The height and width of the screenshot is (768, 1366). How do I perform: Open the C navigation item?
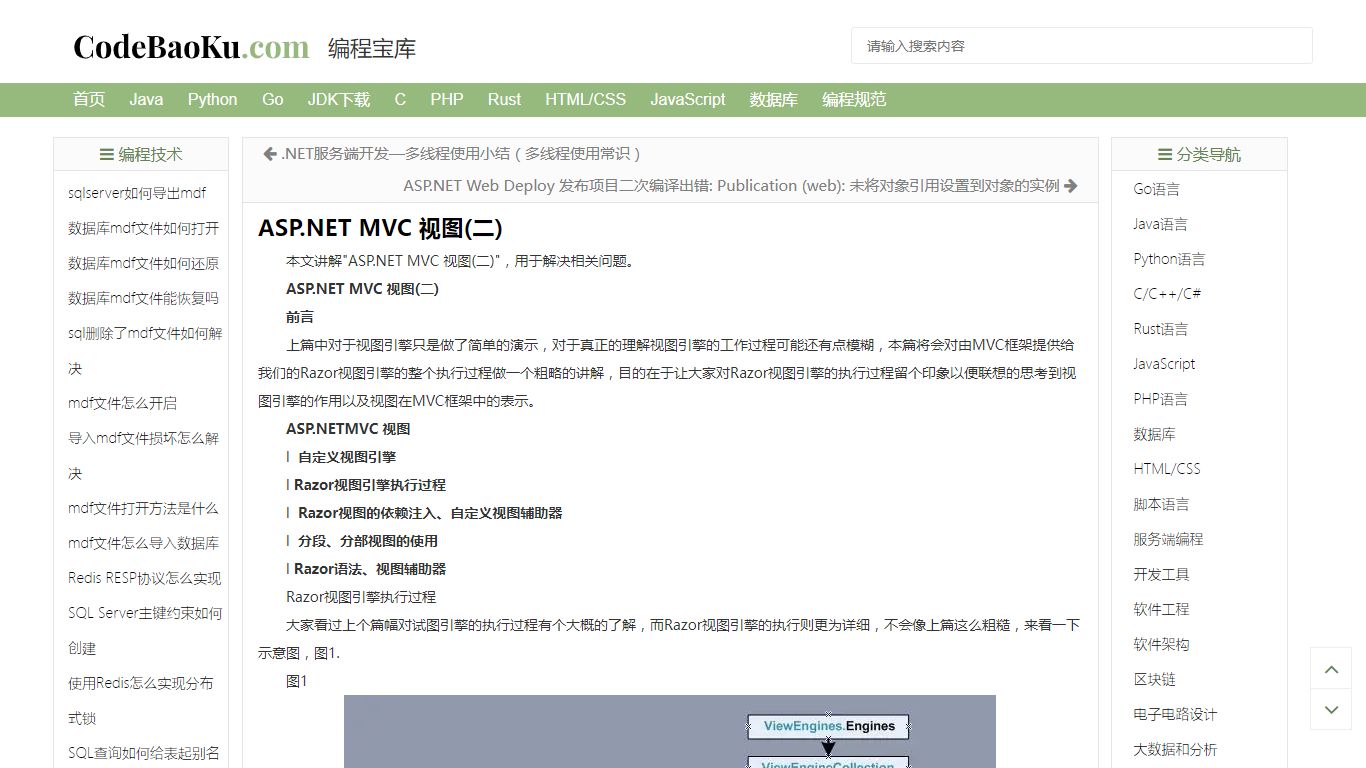click(x=400, y=99)
